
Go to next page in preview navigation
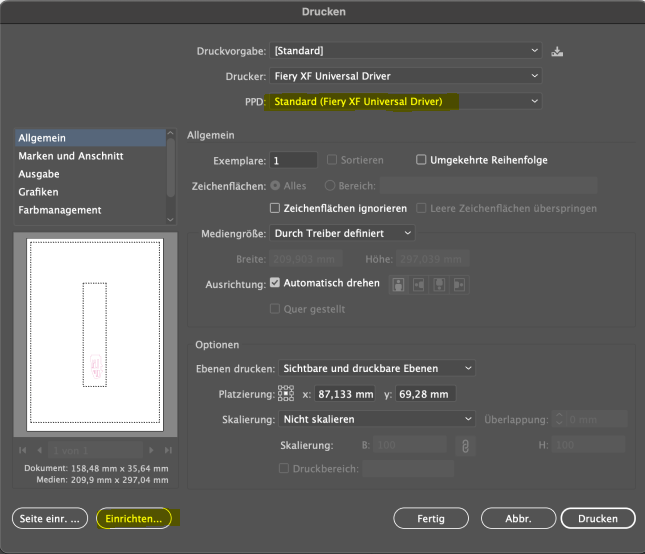coord(151,450)
